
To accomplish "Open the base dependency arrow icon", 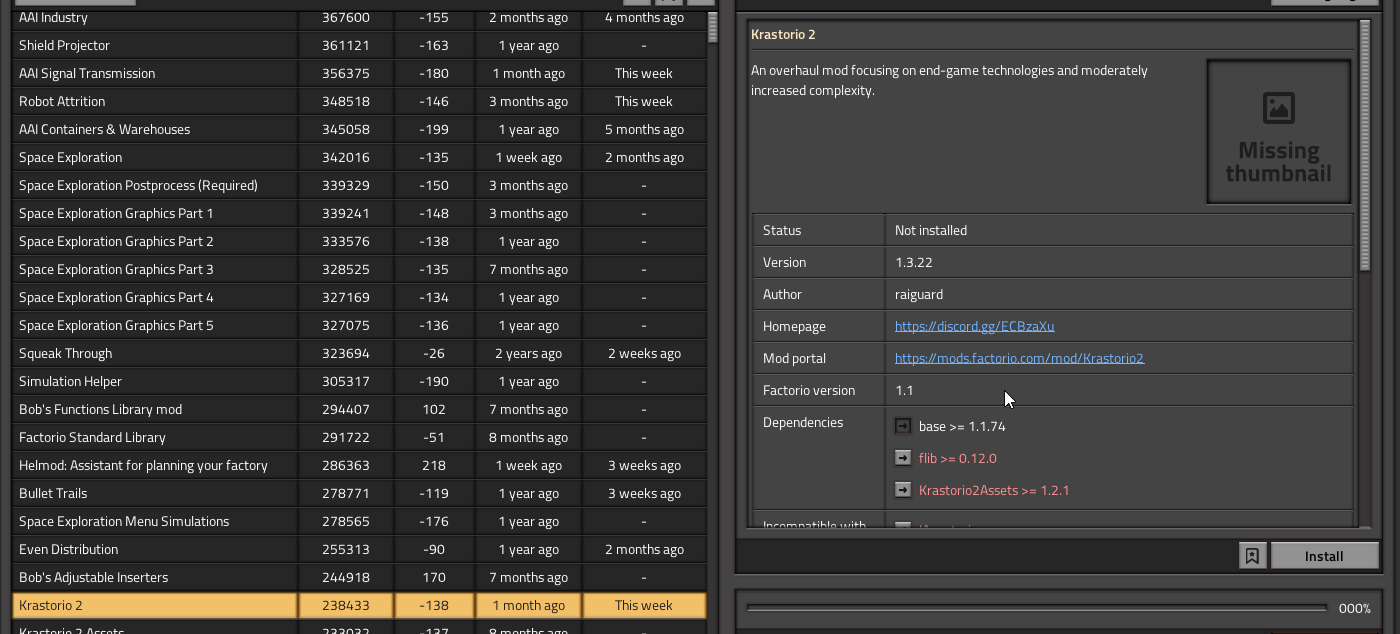I will click(902, 426).
